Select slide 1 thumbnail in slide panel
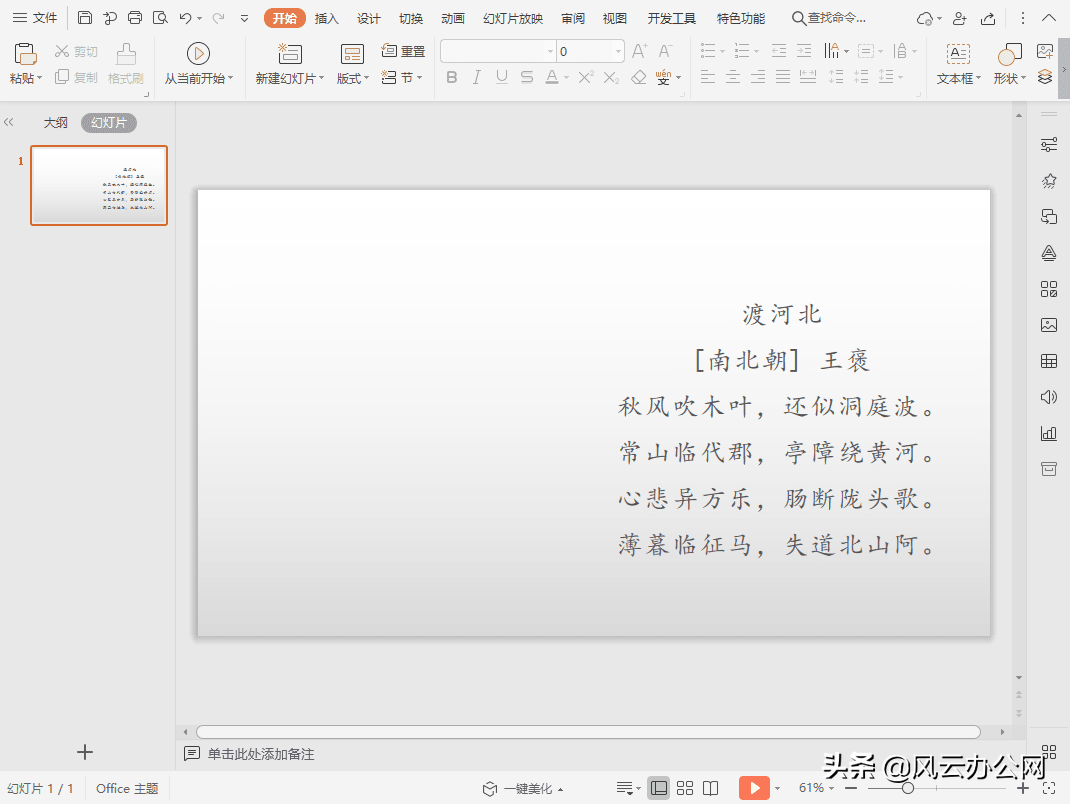This screenshot has height=804, width=1070. coord(98,185)
